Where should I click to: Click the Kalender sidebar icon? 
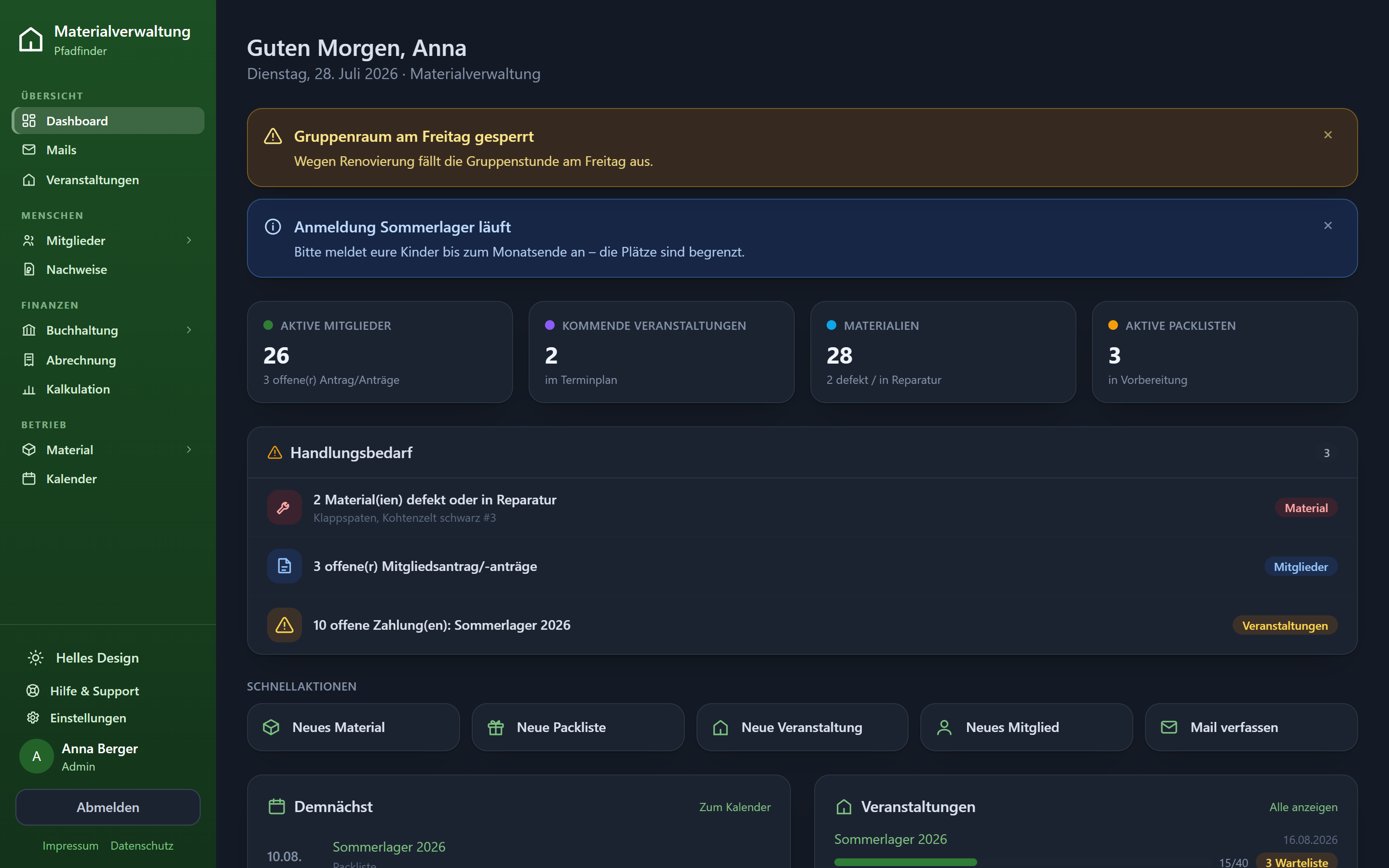click(29, 478)
